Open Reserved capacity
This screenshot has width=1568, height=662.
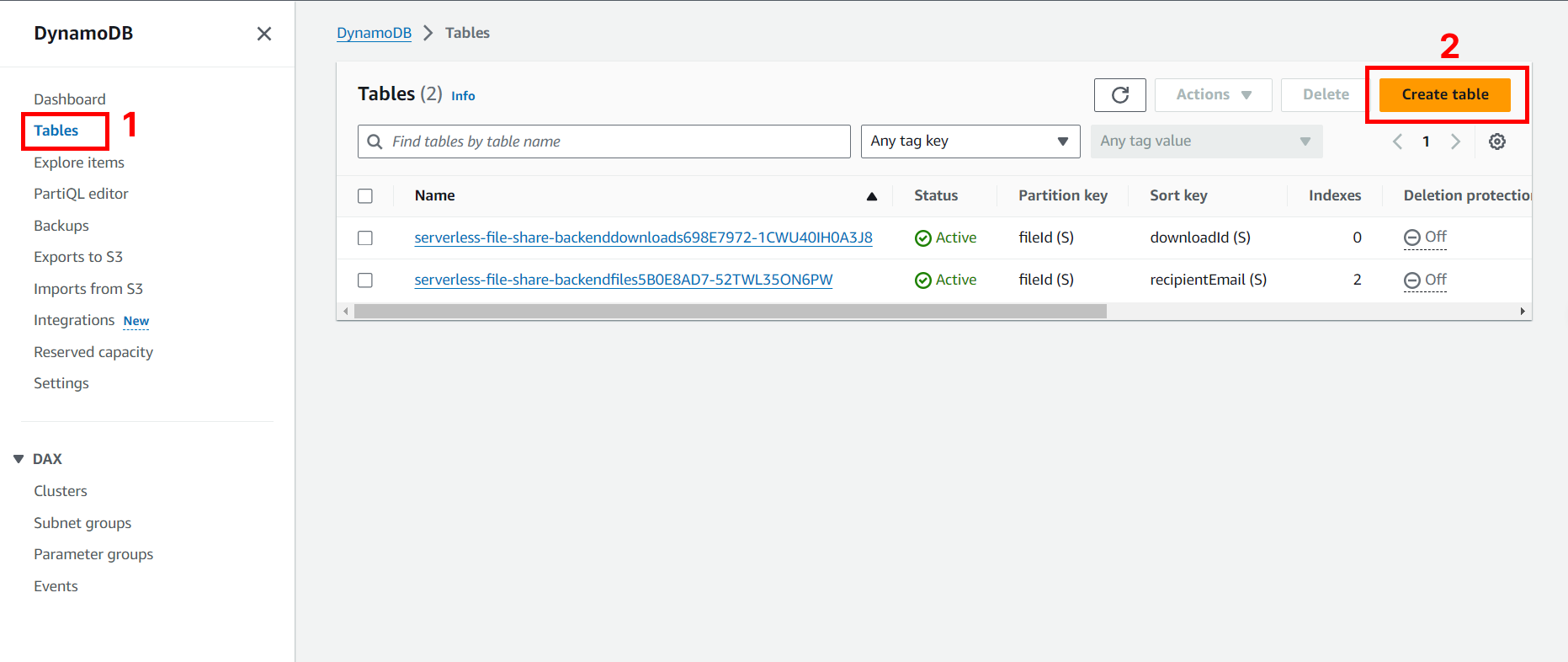point(93,352)
